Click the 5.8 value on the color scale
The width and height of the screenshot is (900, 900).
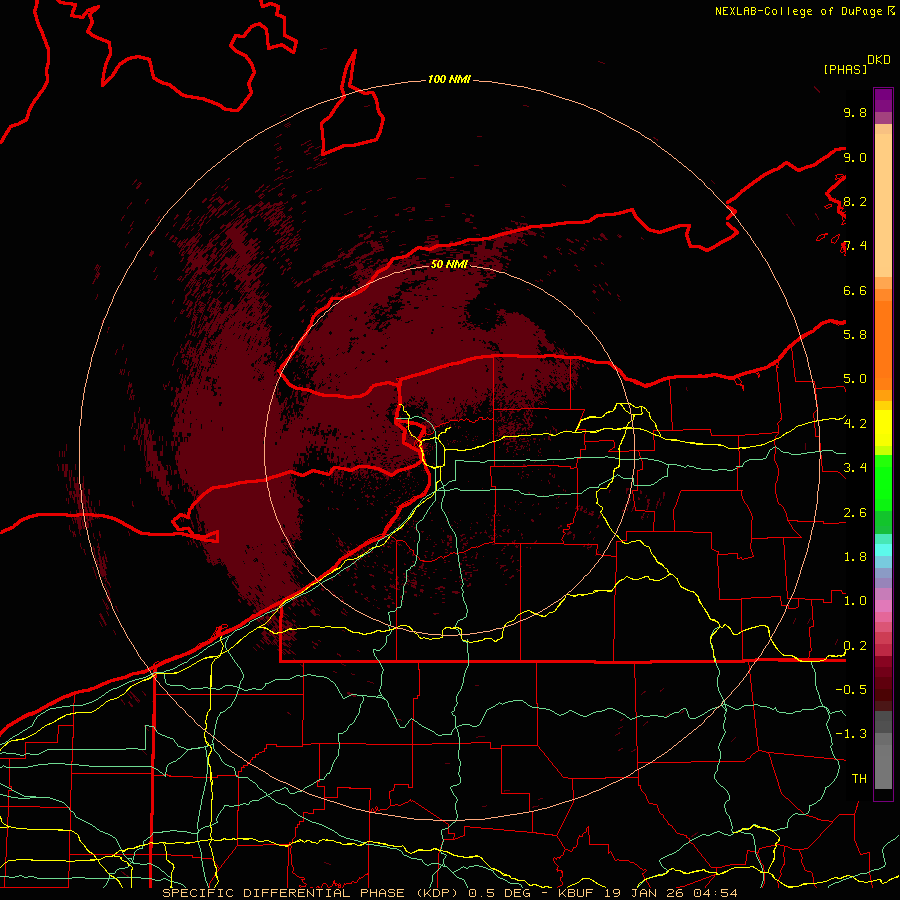tap(855, 335)
